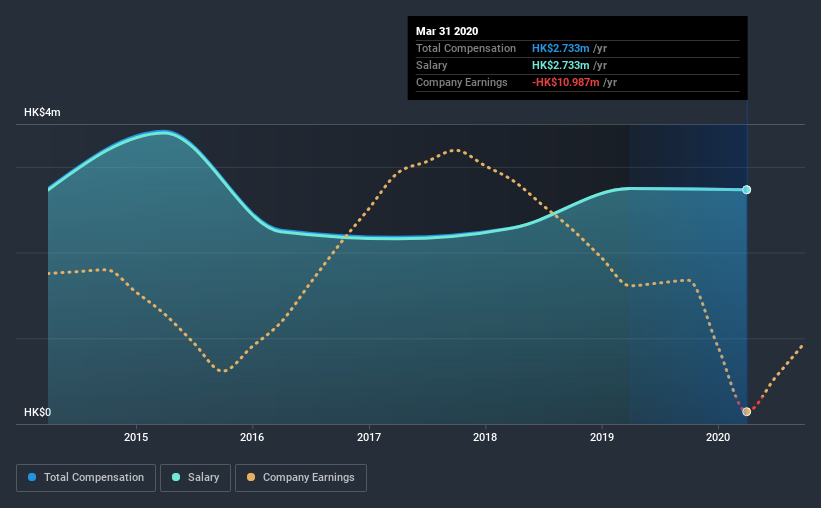This screenshot has height=508, width=821.
Task: Click the teal HK$2.733m Salary value
Action: [x=561, y=65]
